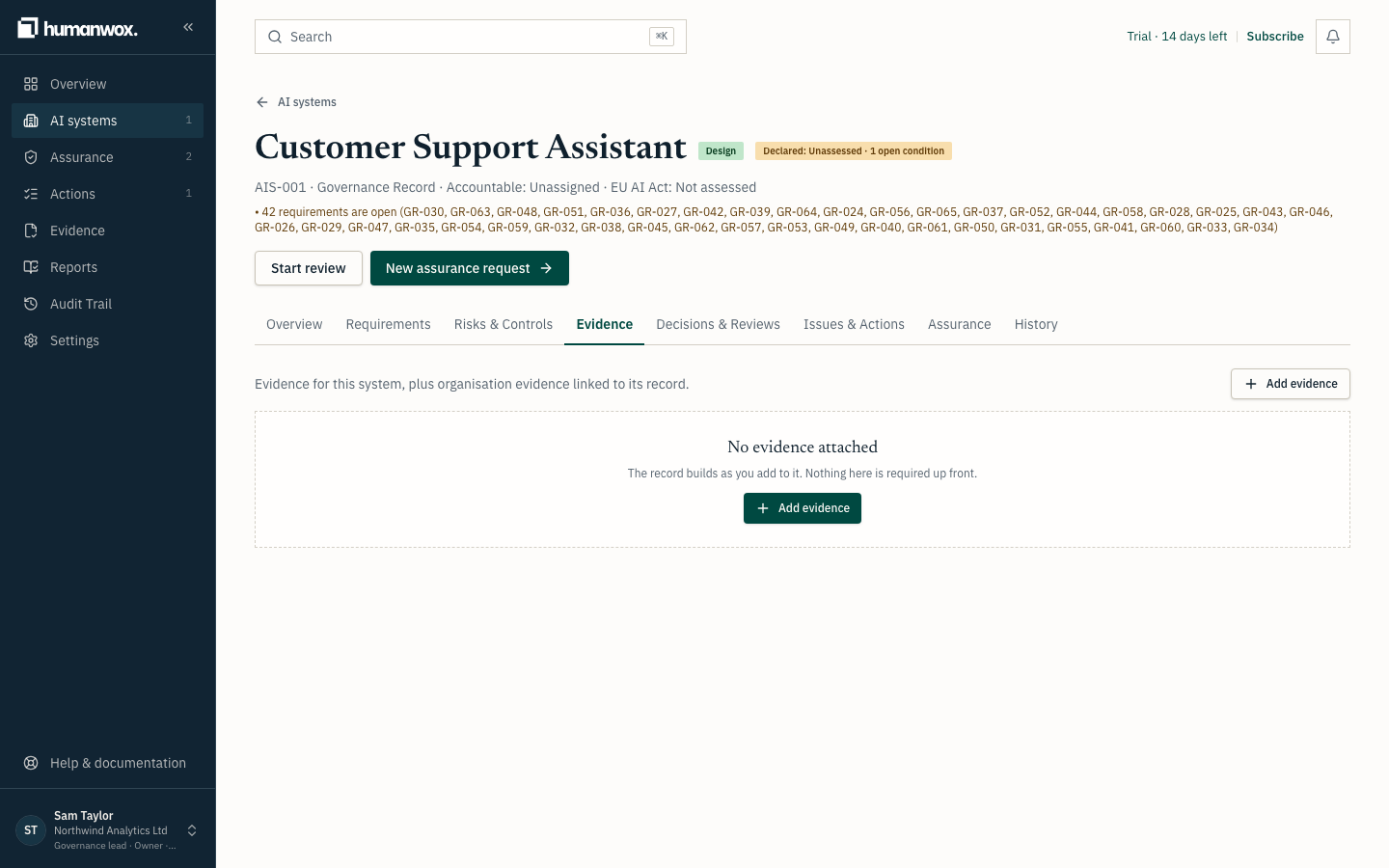Open the Assurance tab of the record

pos(959,325)
